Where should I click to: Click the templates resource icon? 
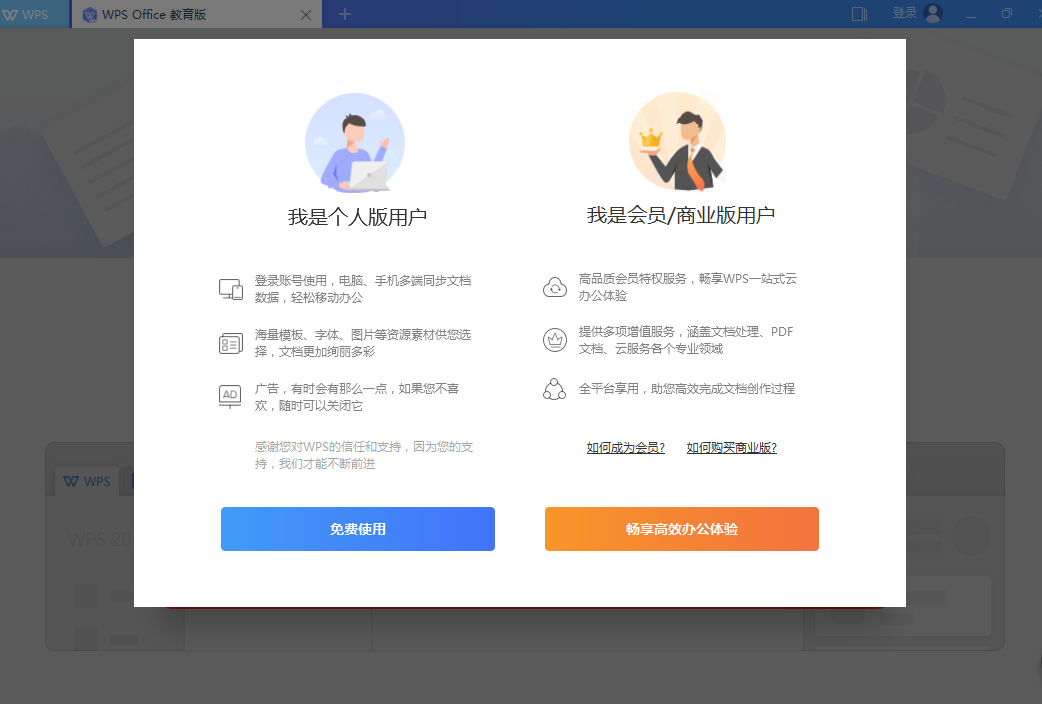tap(231, 343)
